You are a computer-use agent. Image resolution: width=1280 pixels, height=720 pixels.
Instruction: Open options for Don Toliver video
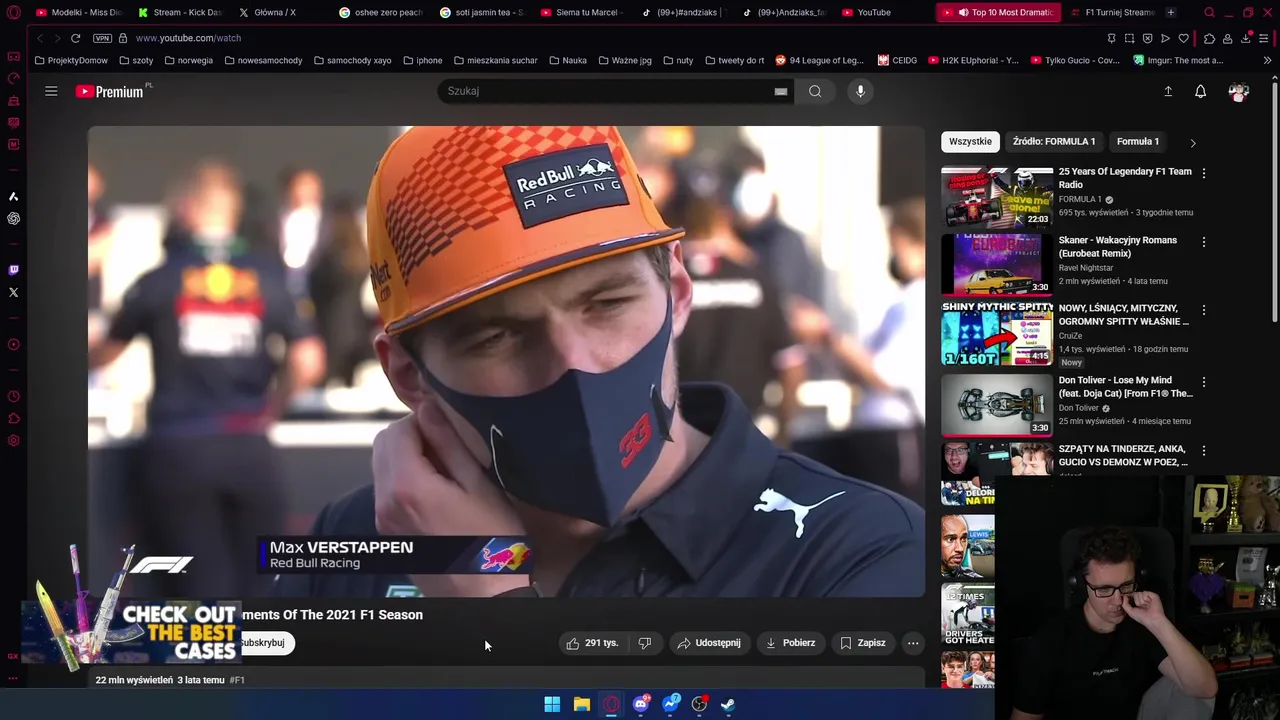pyautogui.click(x=1204, y=382)
